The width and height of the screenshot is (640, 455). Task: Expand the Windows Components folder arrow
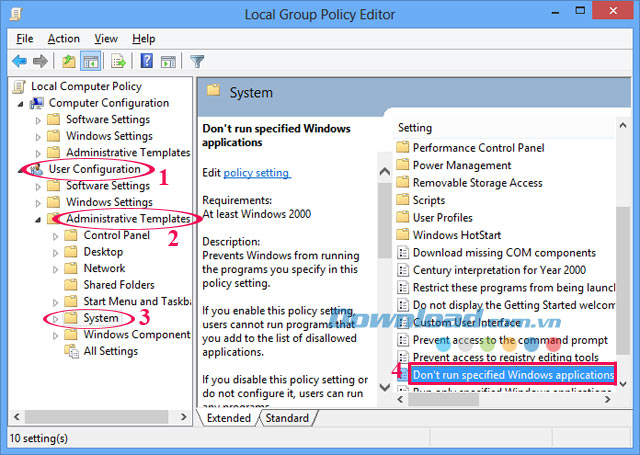(x=56, y=335)
